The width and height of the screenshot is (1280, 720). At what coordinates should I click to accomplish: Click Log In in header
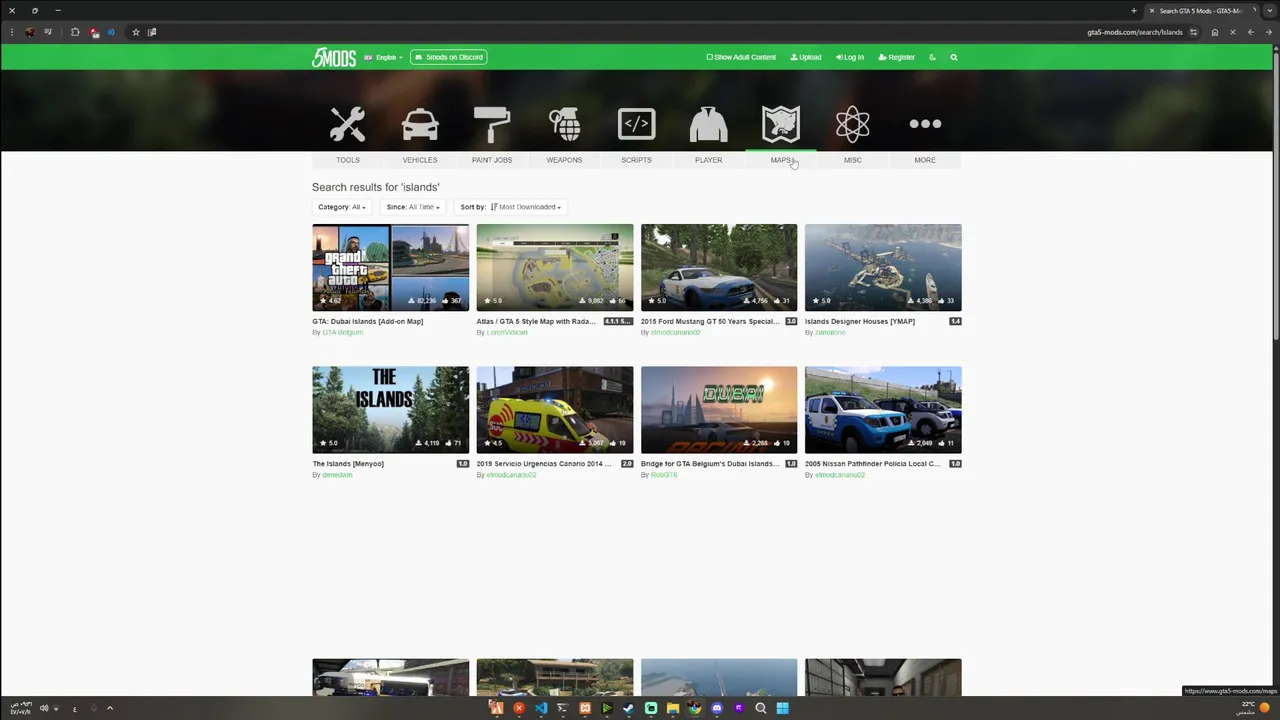[x=850, y=57]
